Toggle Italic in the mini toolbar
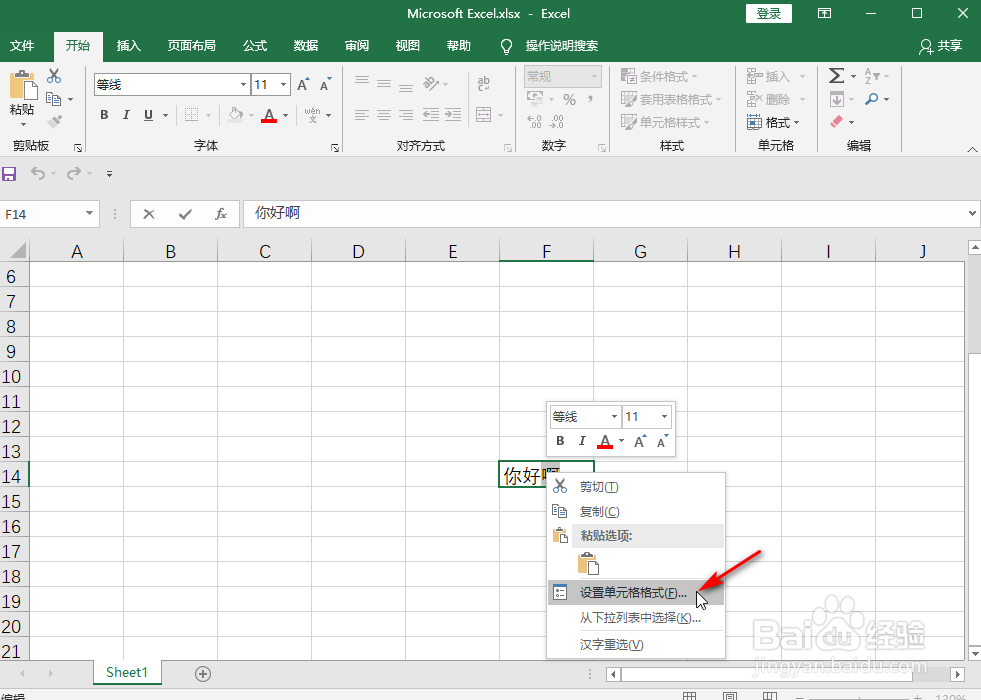 (x=582, y=441)
